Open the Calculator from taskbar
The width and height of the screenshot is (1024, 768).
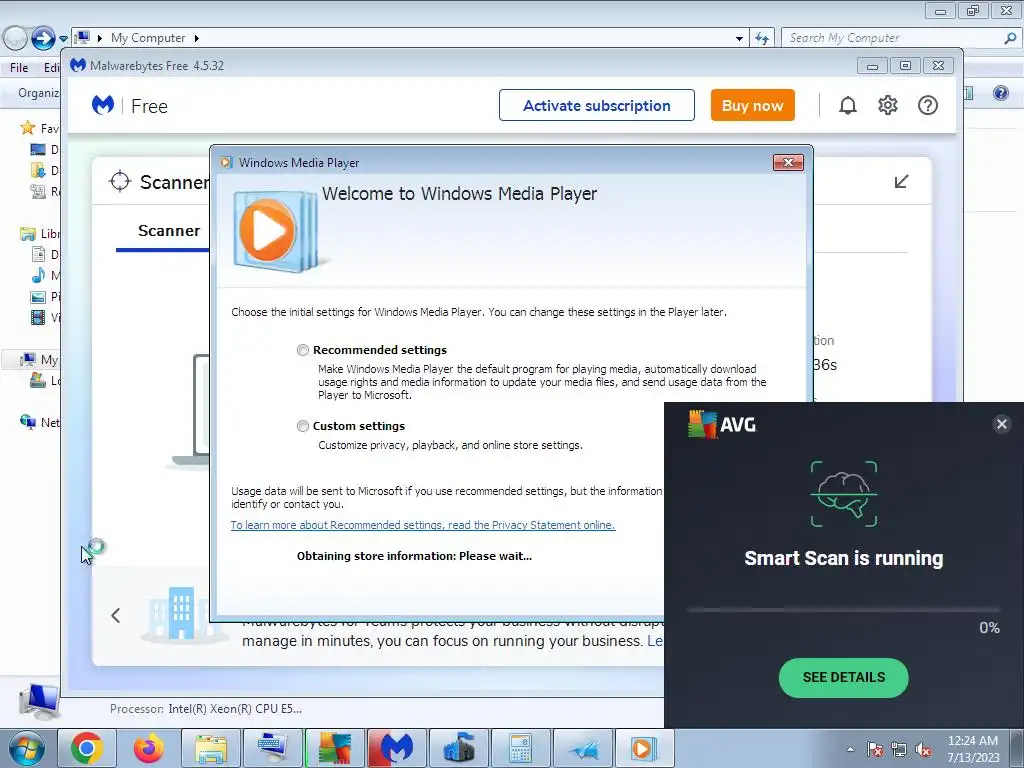point(520,748)
